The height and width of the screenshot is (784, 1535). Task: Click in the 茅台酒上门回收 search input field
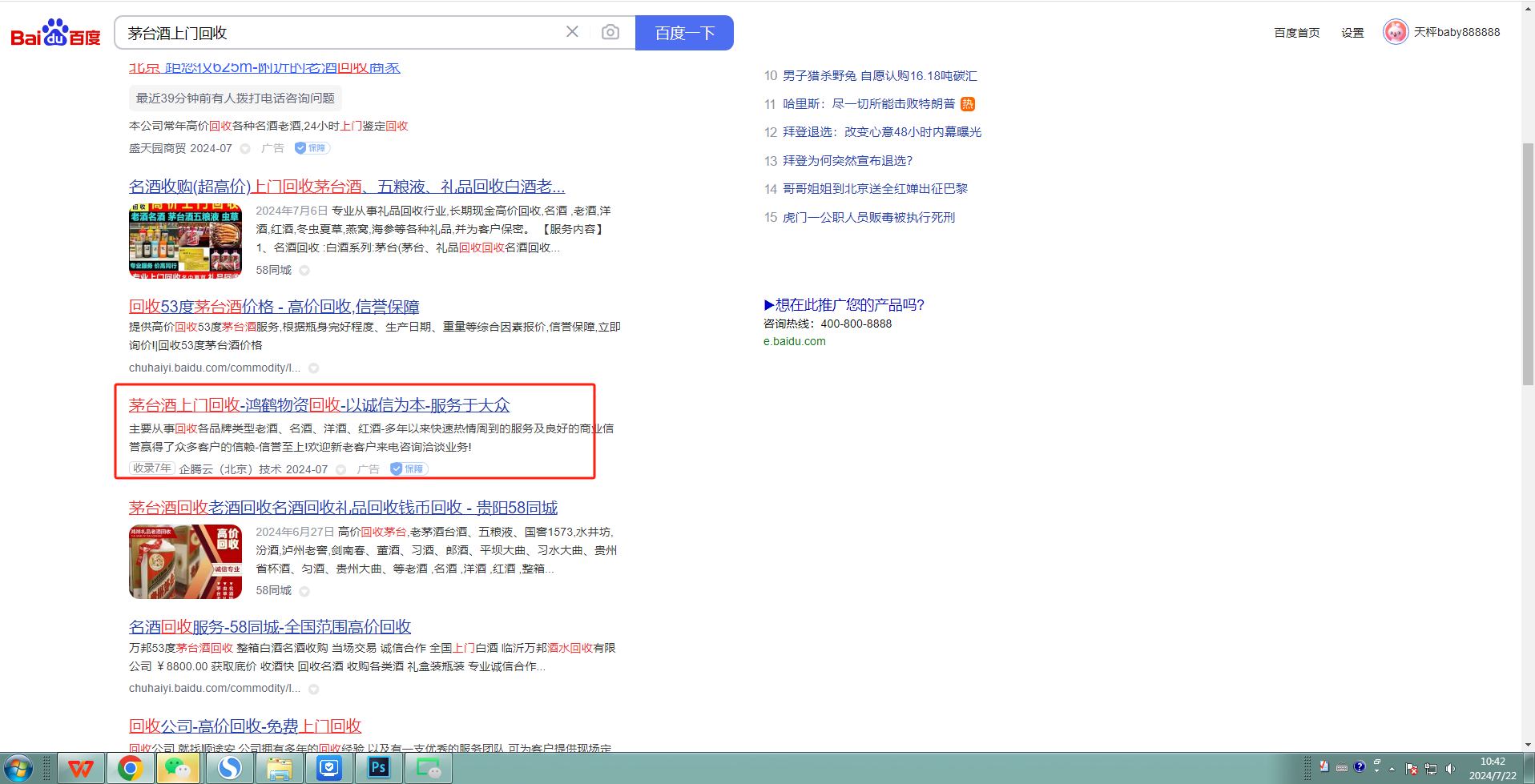point(336,33)
